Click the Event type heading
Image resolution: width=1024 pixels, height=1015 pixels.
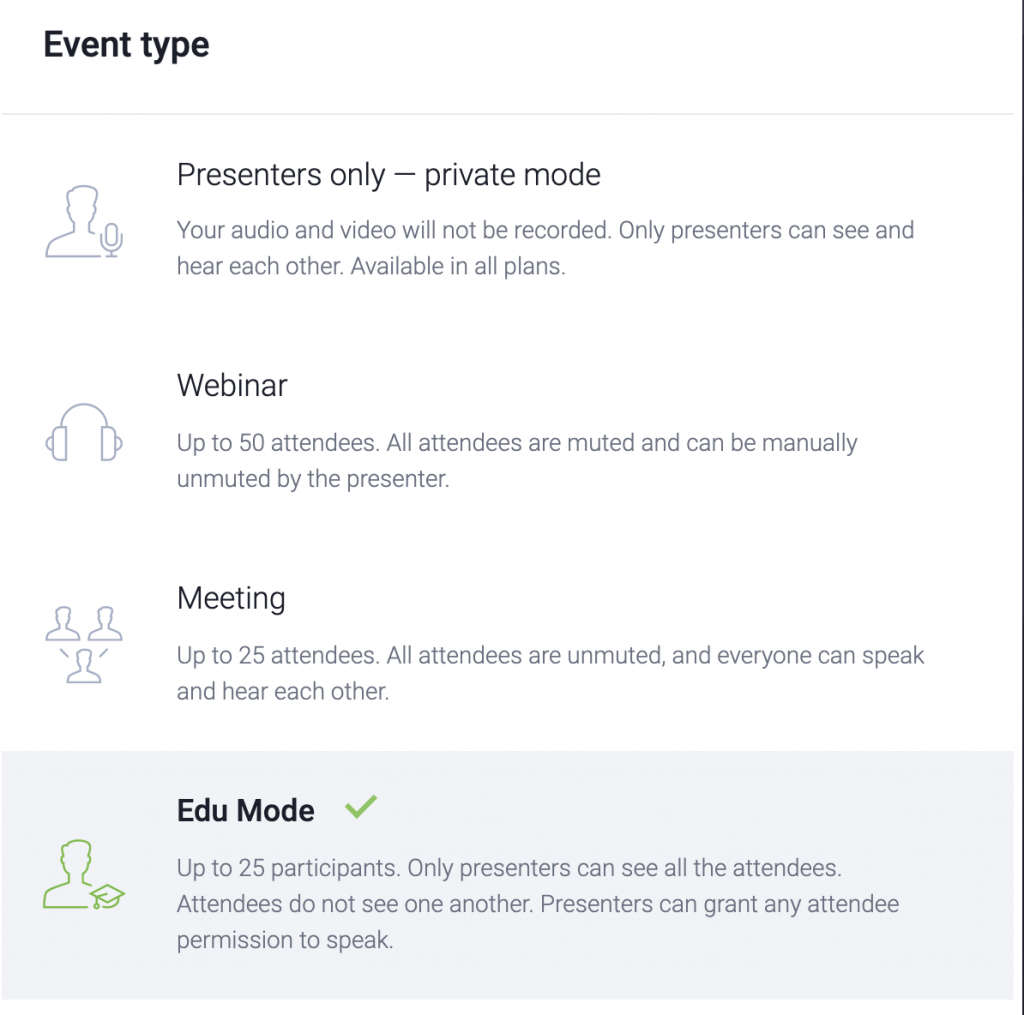[x=126, y=45]
